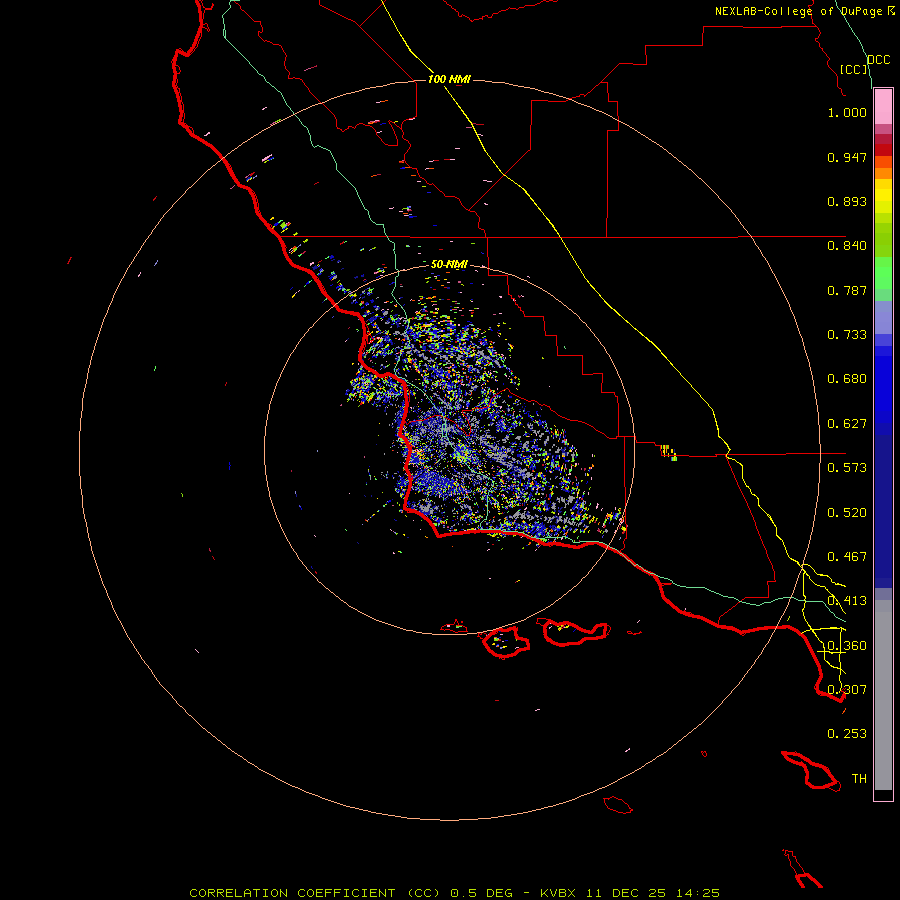Click the gray color band near scale bottom
900x900 pixels.
[883, 695]
